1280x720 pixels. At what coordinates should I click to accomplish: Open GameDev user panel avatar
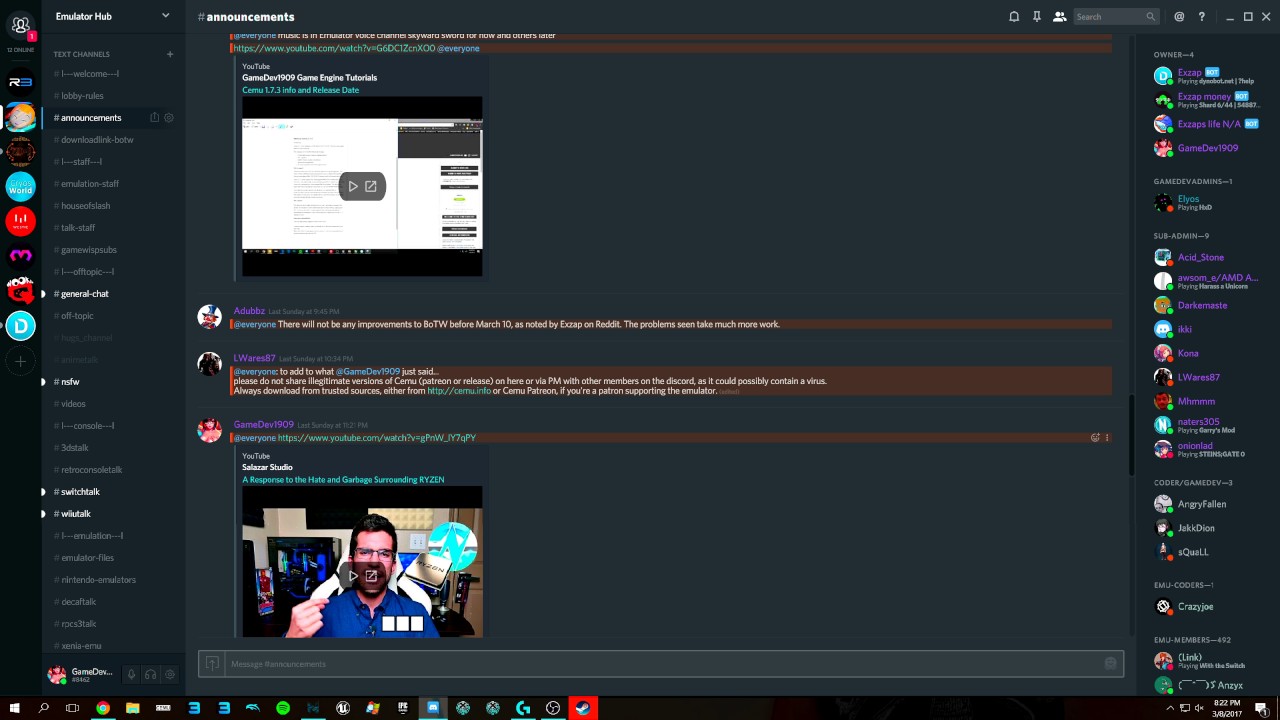[57, 675]
